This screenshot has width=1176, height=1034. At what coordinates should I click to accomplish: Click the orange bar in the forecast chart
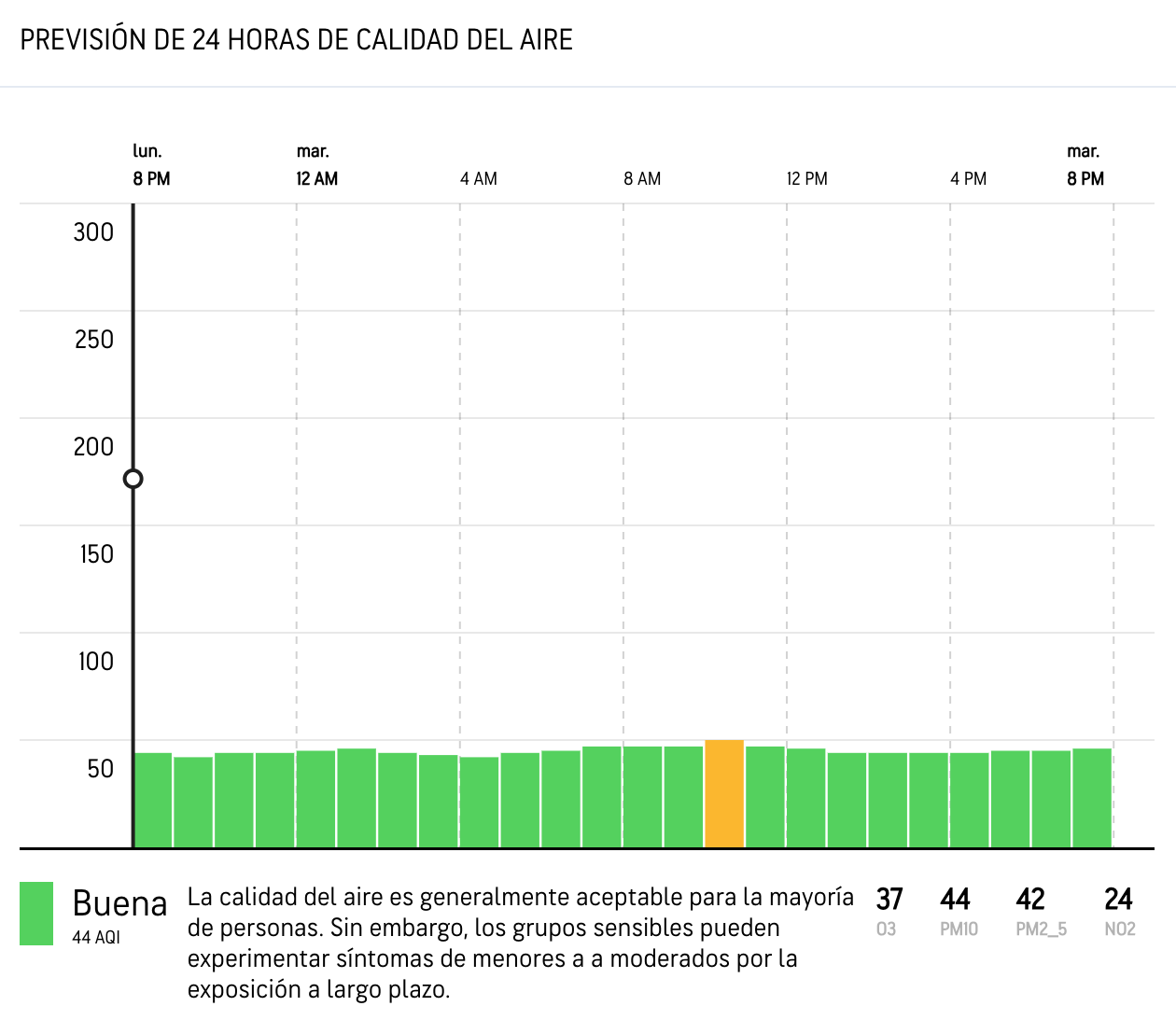(724, 793)
